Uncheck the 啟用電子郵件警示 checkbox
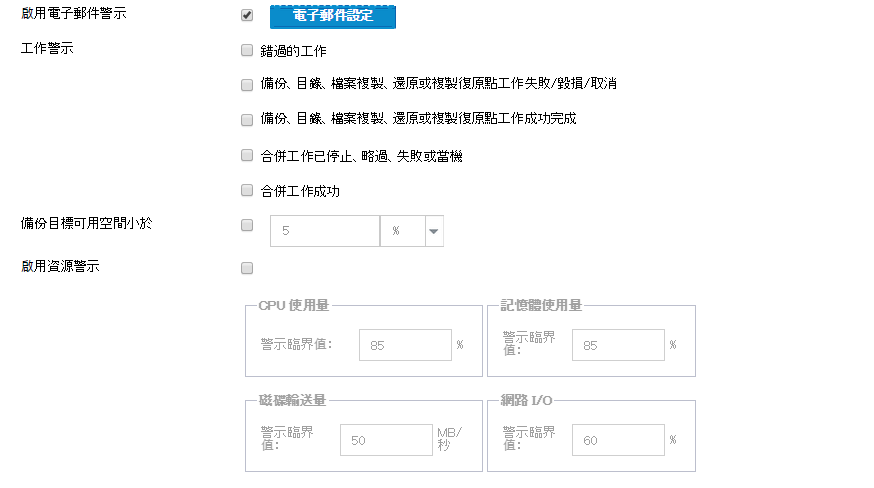This screenshot has height=488, width=874. 247,16
